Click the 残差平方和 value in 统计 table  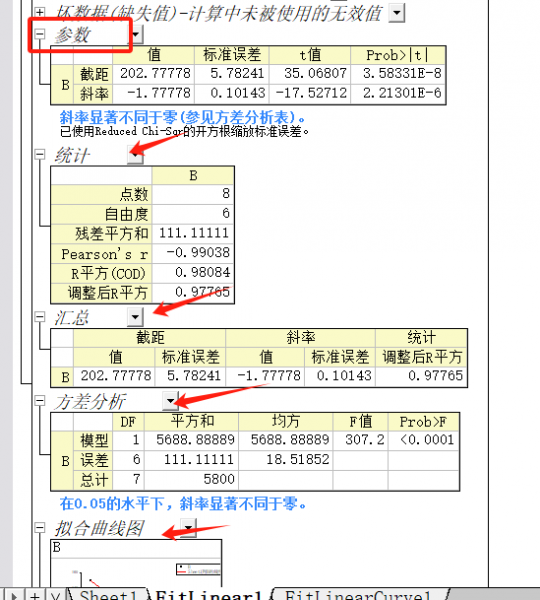[x=193, y=233]
